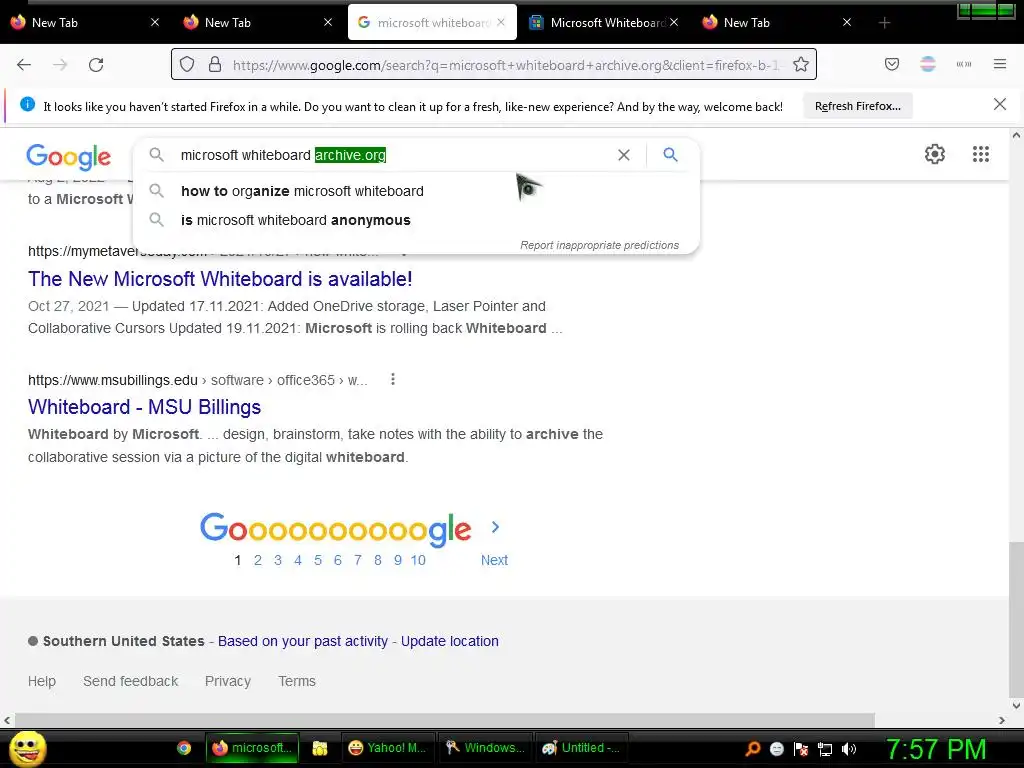Click 'Based on your past activity' link
This screenshot has width=1024, height=768.
point(303,641)
